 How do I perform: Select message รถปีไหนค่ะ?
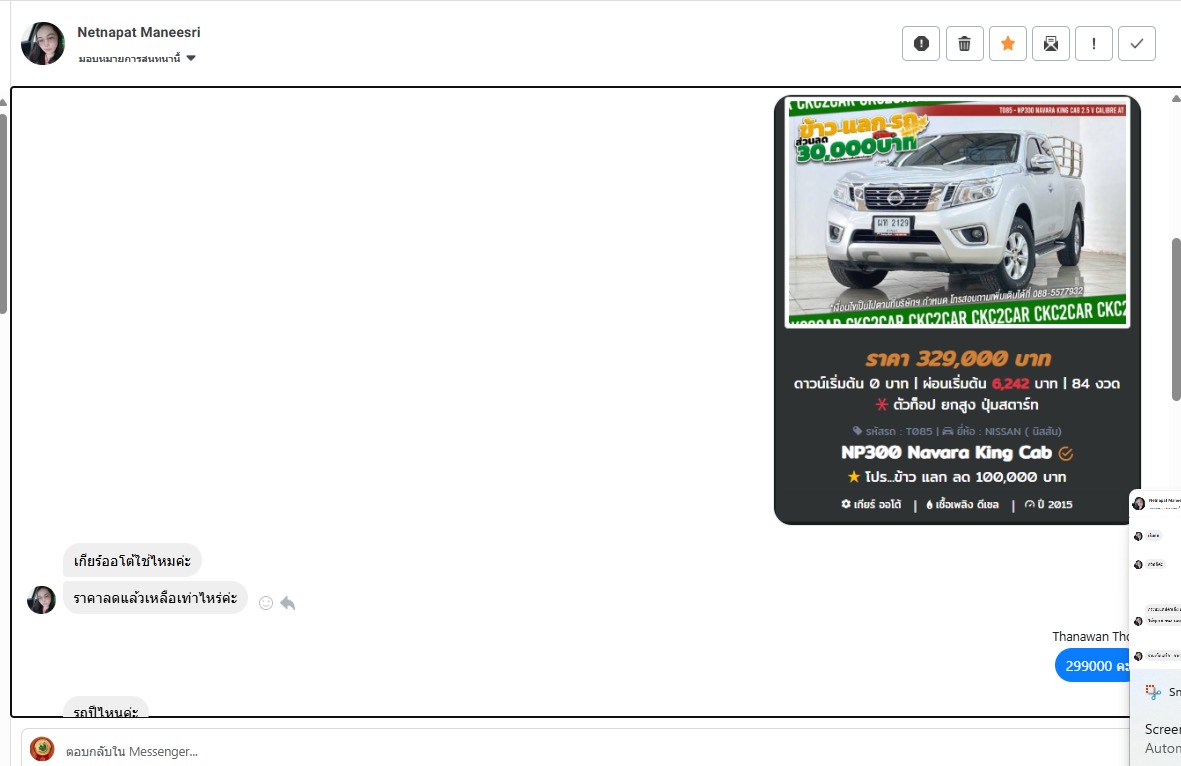(105, 708)
